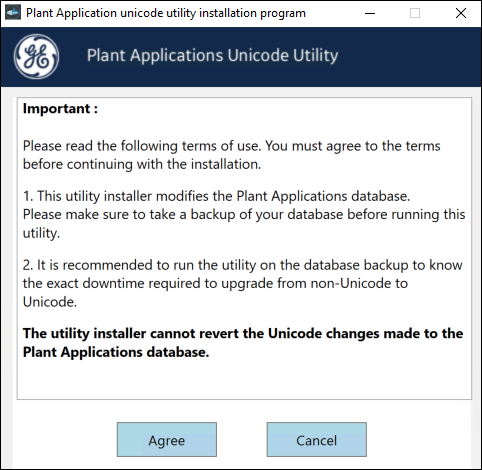The height and width of the screenshot is (470, 482).
Task: Click the 'Please make sure to take a backup' sentence
Action: pyautogui.click(x=244, y=224)
